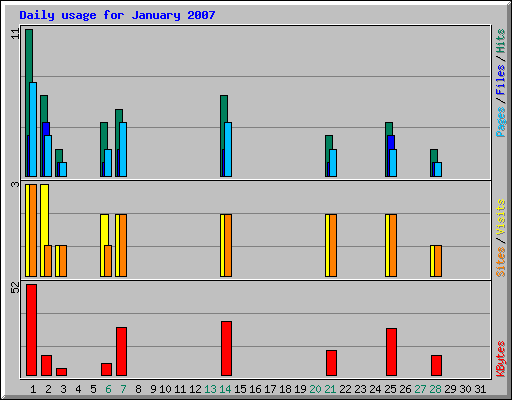Click the y-axis value '52'
Viewport: 512px width, 400px height.
(x=16, y=288)
